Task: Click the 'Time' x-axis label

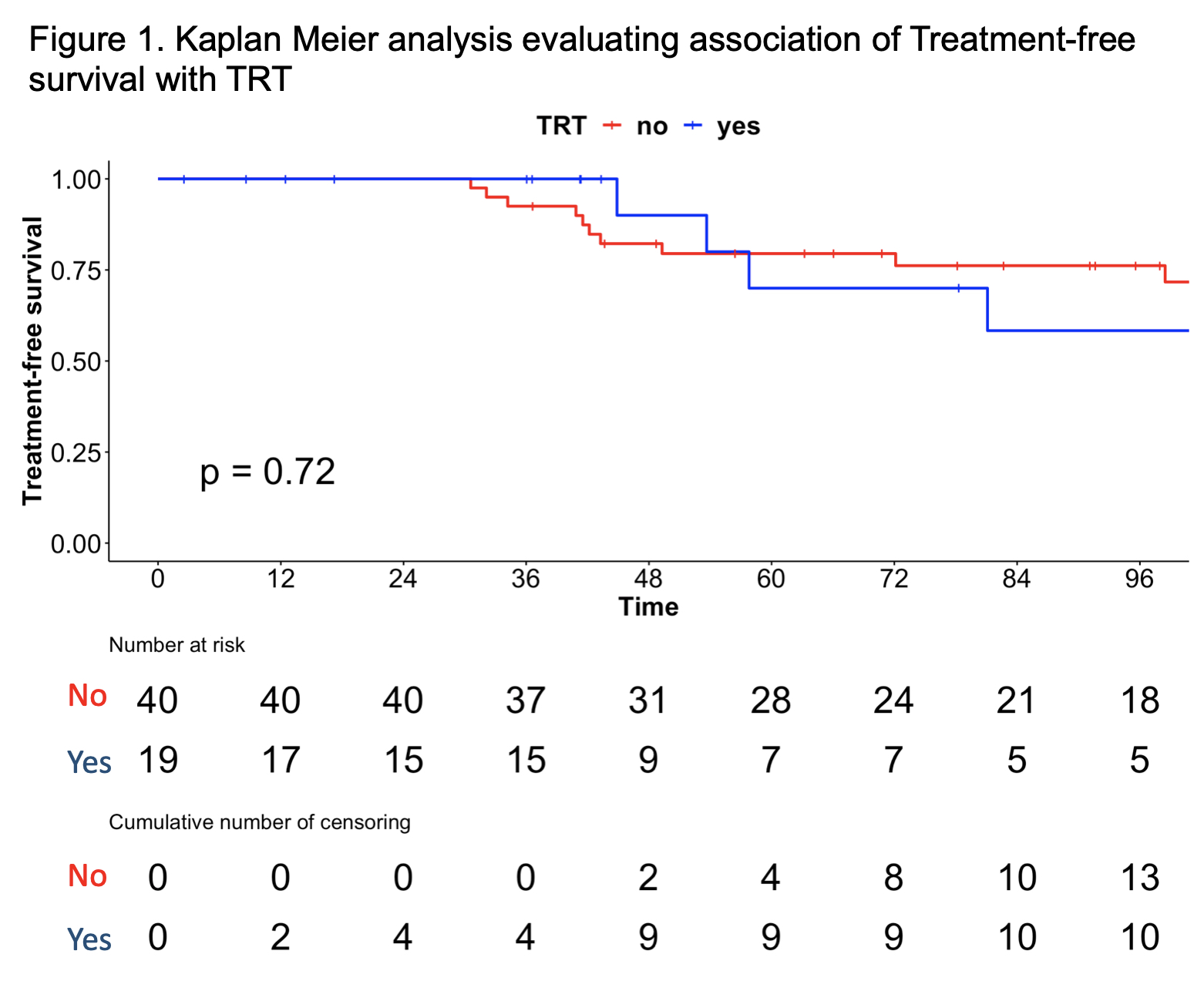Action: coord(648,606)
